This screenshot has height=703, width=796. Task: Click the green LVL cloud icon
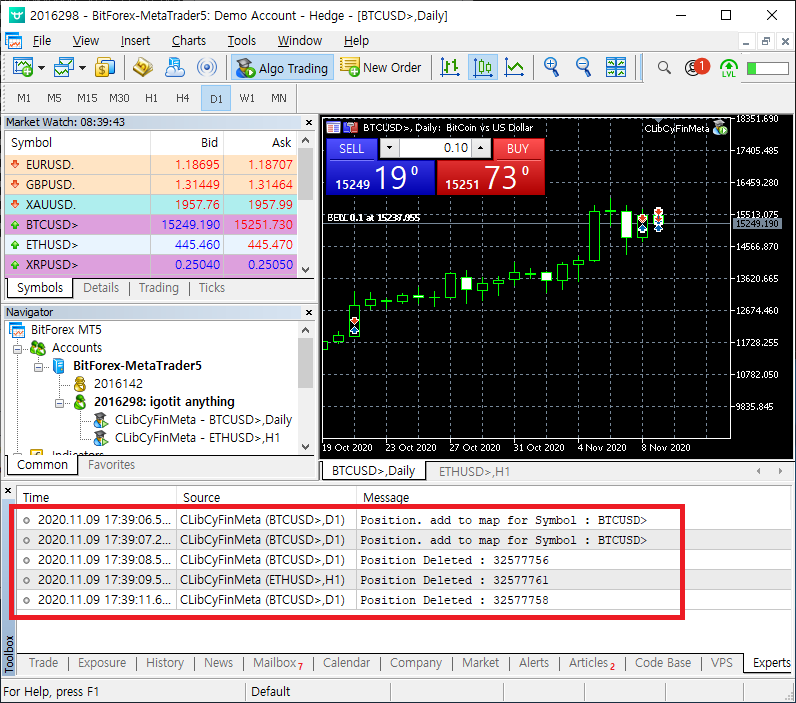point(728,68)
